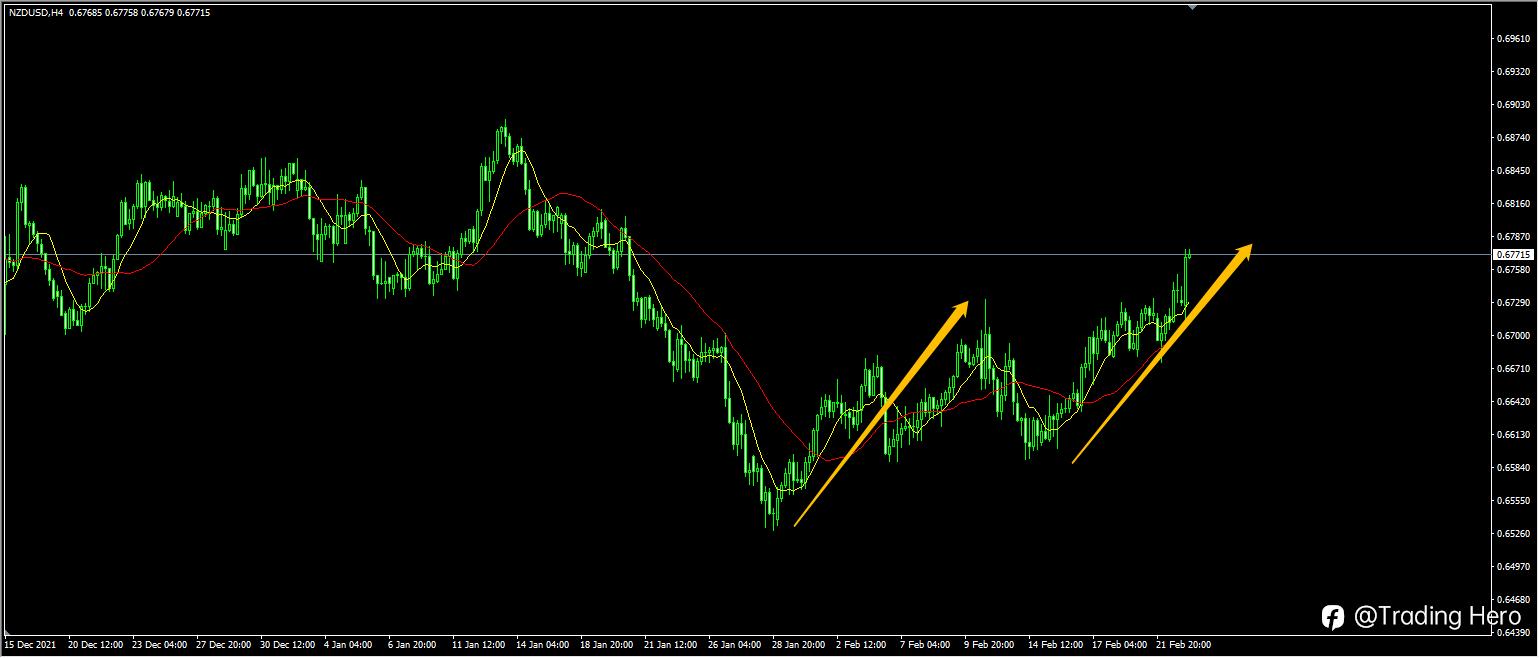Click the 7 Feb 04:00 time label
The width and height of the screenshot is (1539, 658).
(925, 645)
